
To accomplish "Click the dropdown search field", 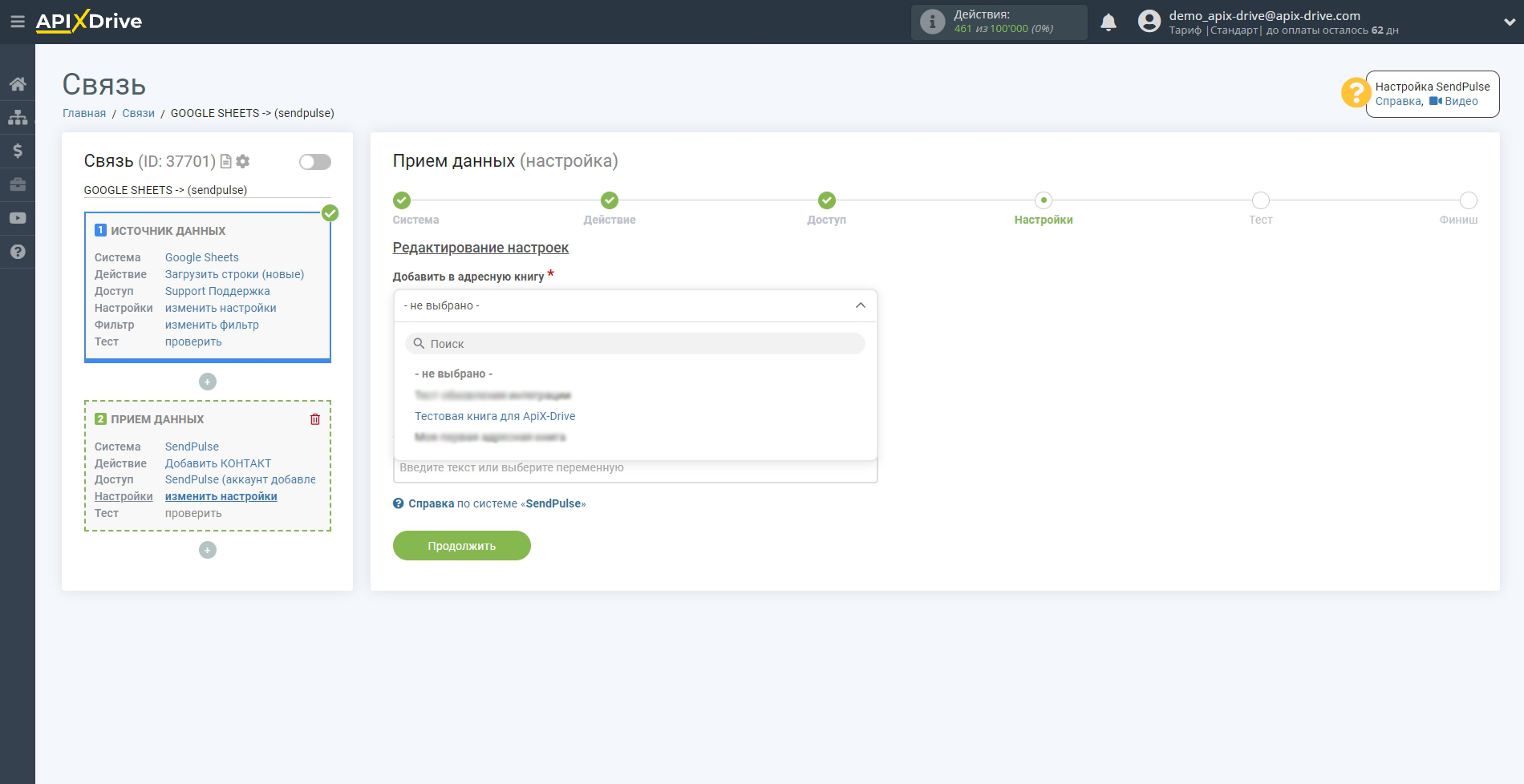I will 635,344.
